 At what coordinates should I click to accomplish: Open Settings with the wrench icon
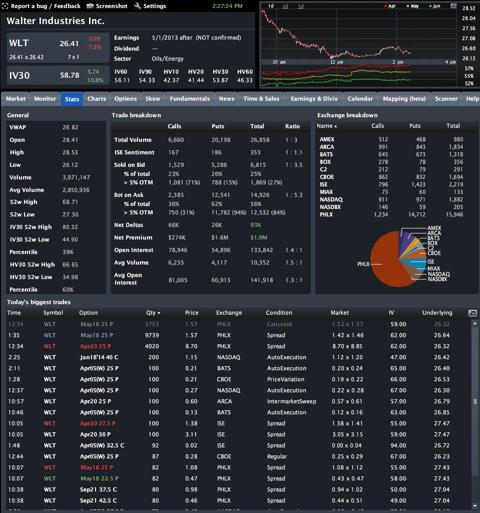(150, 6)
